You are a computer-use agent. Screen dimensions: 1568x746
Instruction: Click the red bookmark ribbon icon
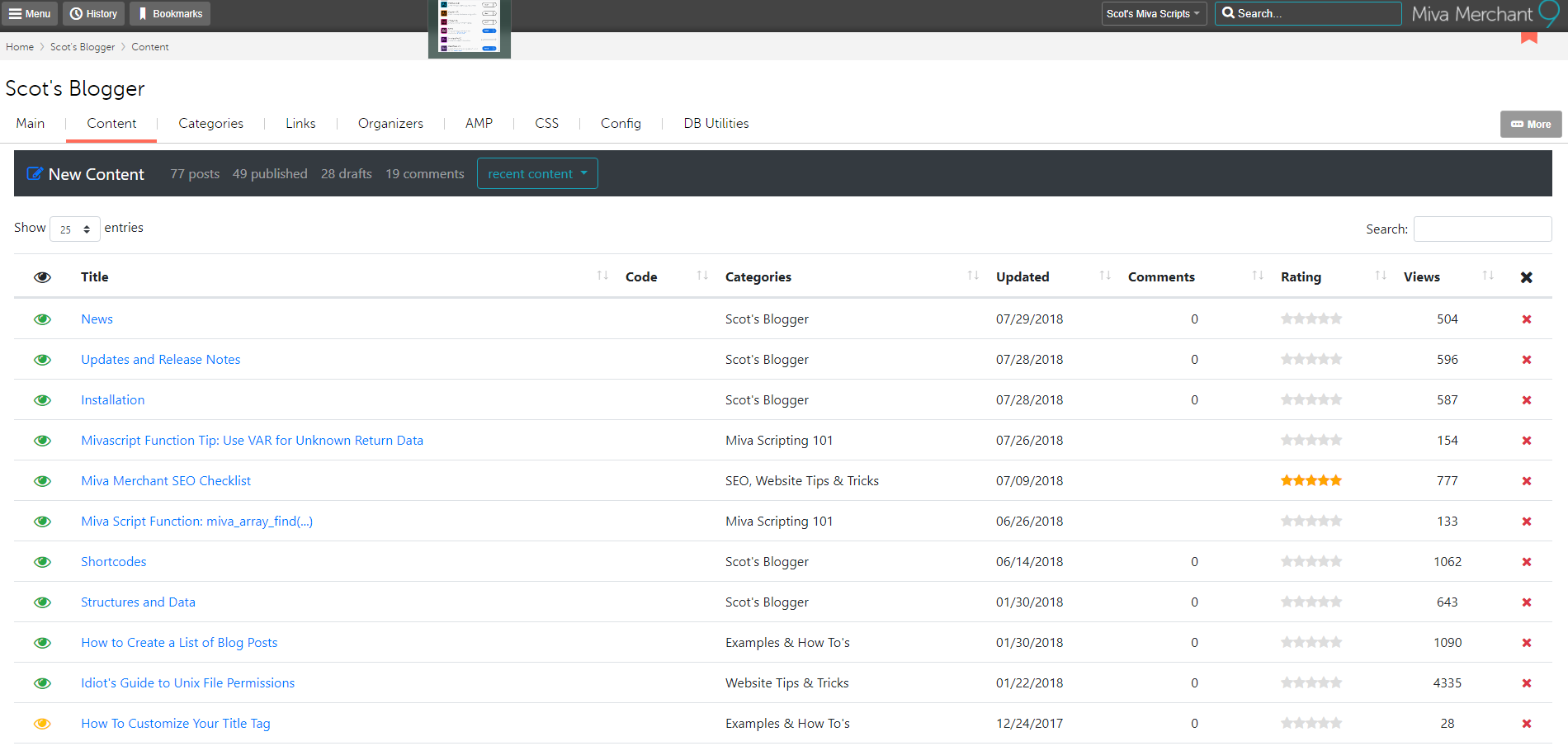tap(1528, 37)
